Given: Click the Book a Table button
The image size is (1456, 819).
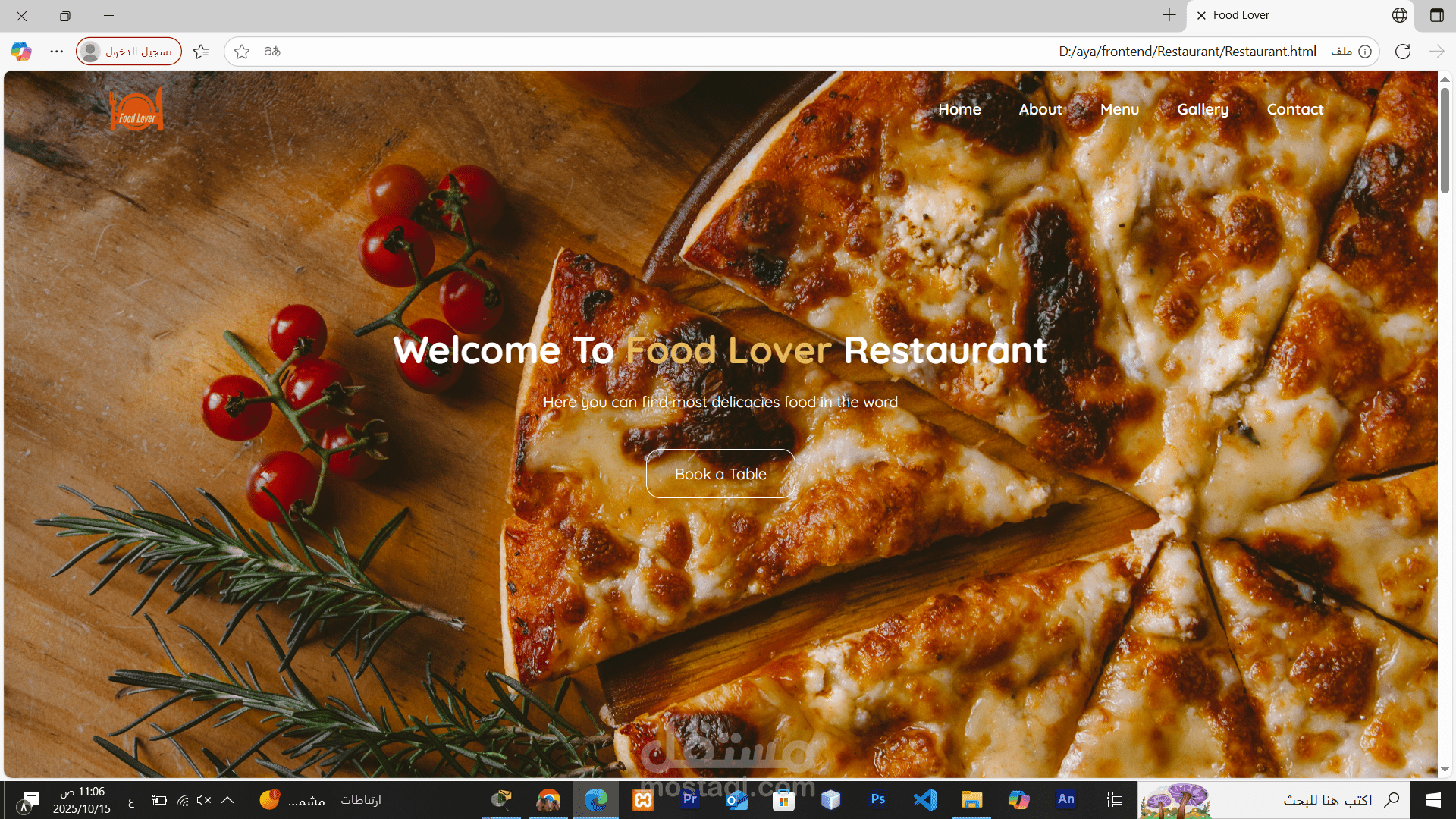Looking at the screenshot, I should coord(720,474).
